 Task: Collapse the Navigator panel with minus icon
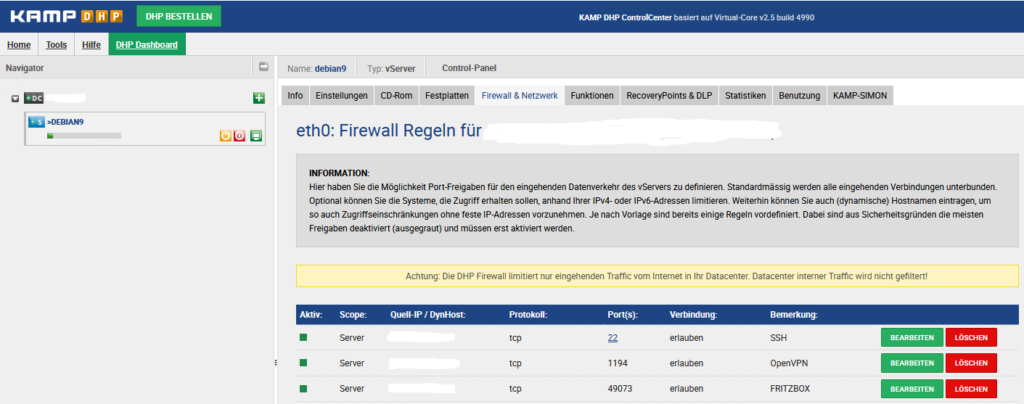click(263, 68)
